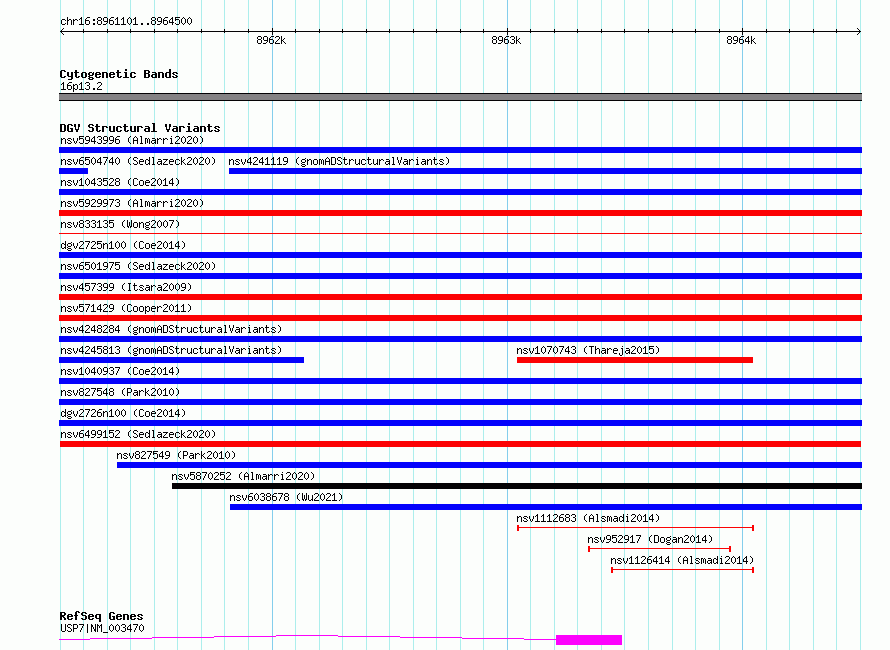Screen dimensions: 890x650
Task: Click the Cytogenetic Bands track title
Action: click(x=119, y=74)
